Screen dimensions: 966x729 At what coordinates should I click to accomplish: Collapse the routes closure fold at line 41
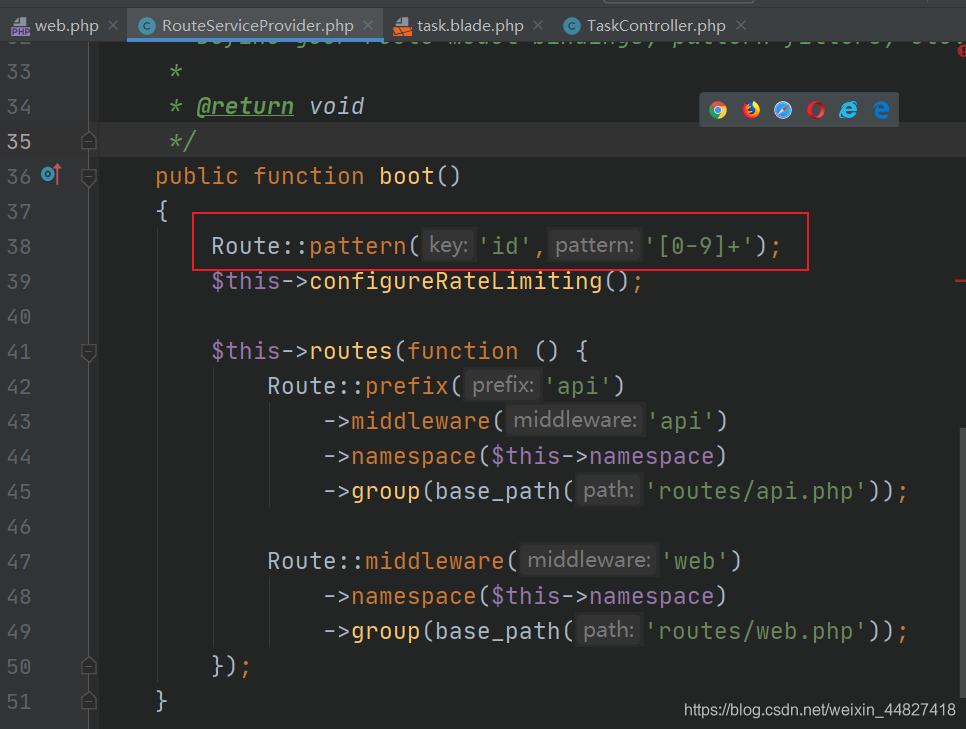click(x=89, y=352)
